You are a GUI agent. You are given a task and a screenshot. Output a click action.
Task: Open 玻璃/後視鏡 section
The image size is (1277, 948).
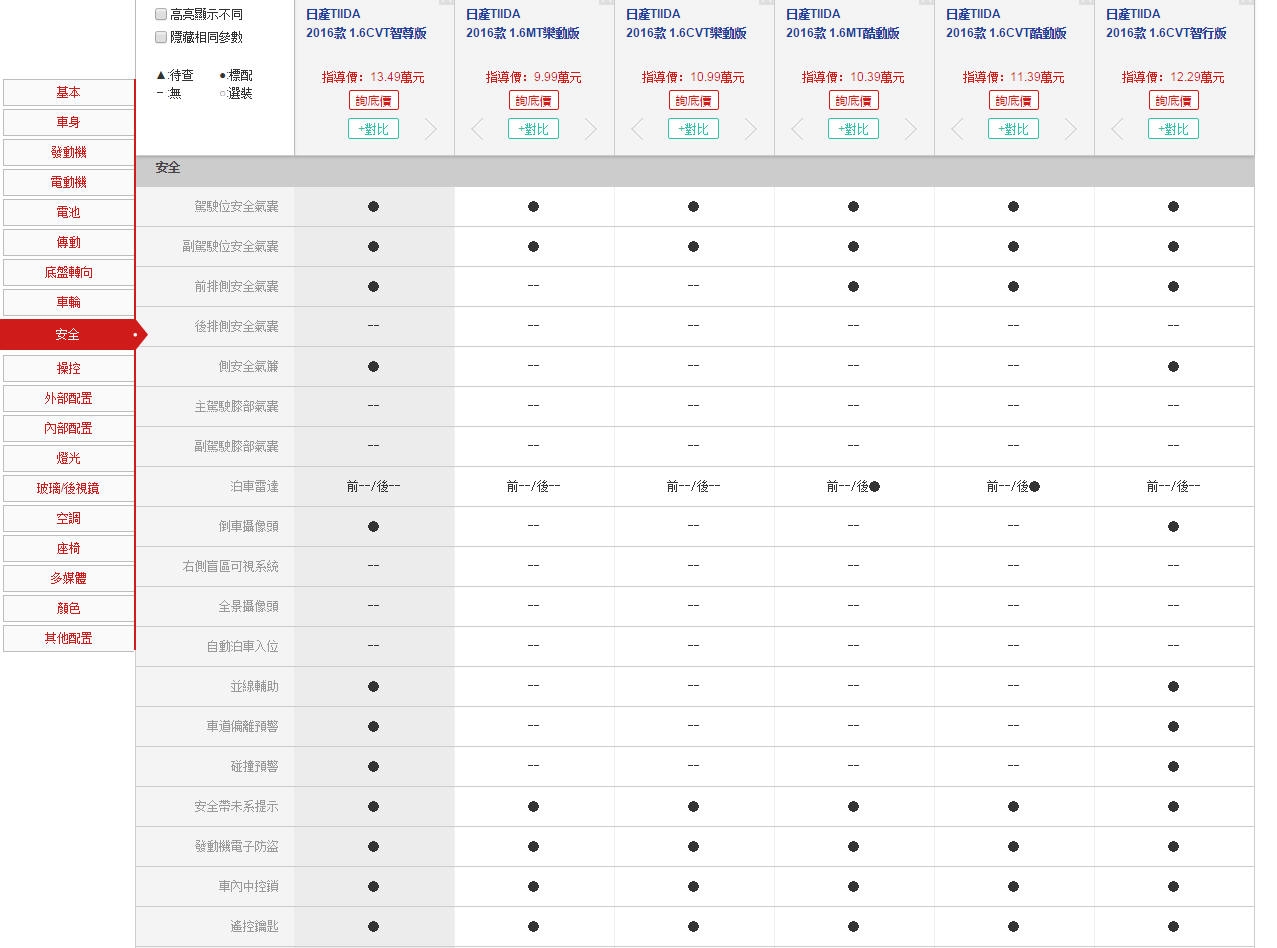pos(68,488)
